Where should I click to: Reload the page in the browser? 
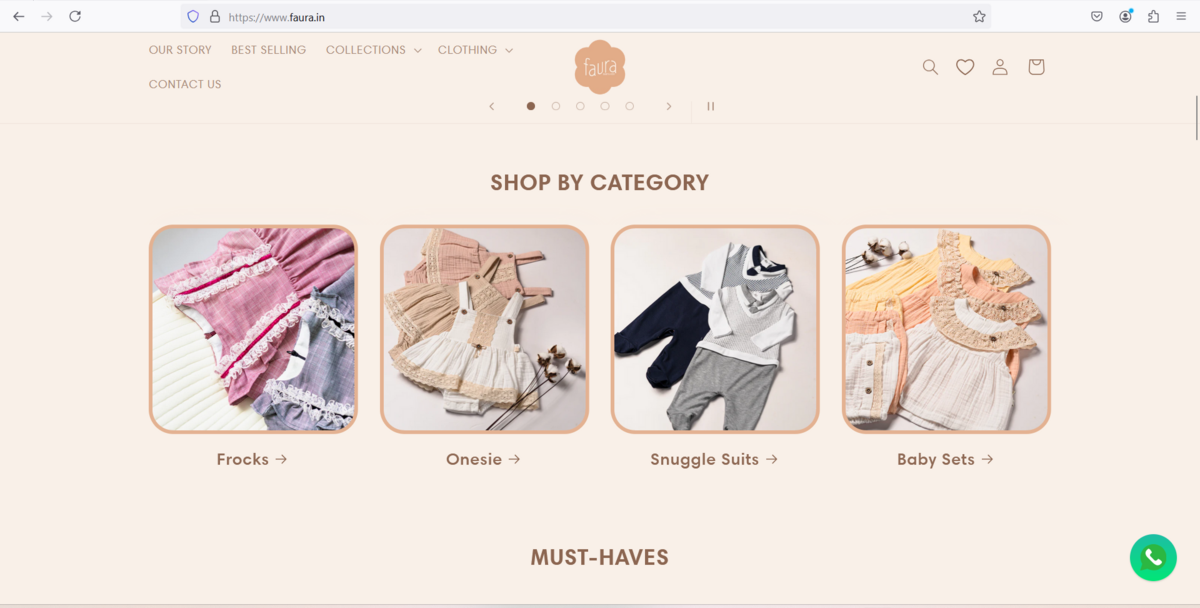click(75, 16)
